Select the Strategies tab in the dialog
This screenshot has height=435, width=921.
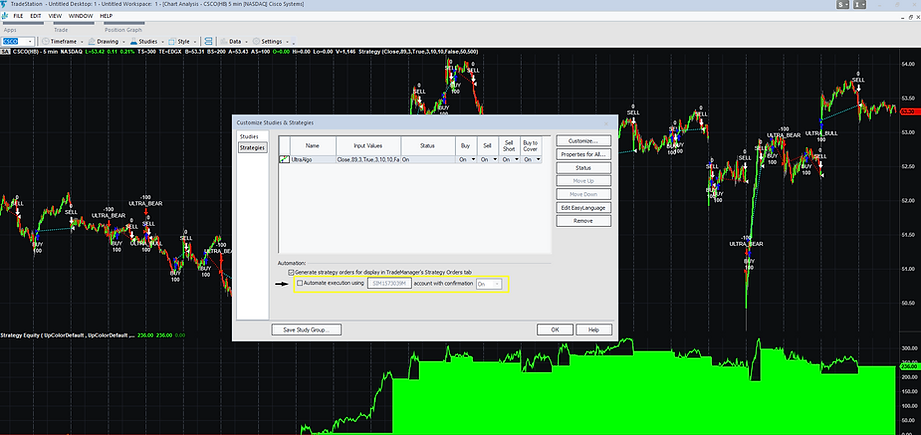pos(252,148)
